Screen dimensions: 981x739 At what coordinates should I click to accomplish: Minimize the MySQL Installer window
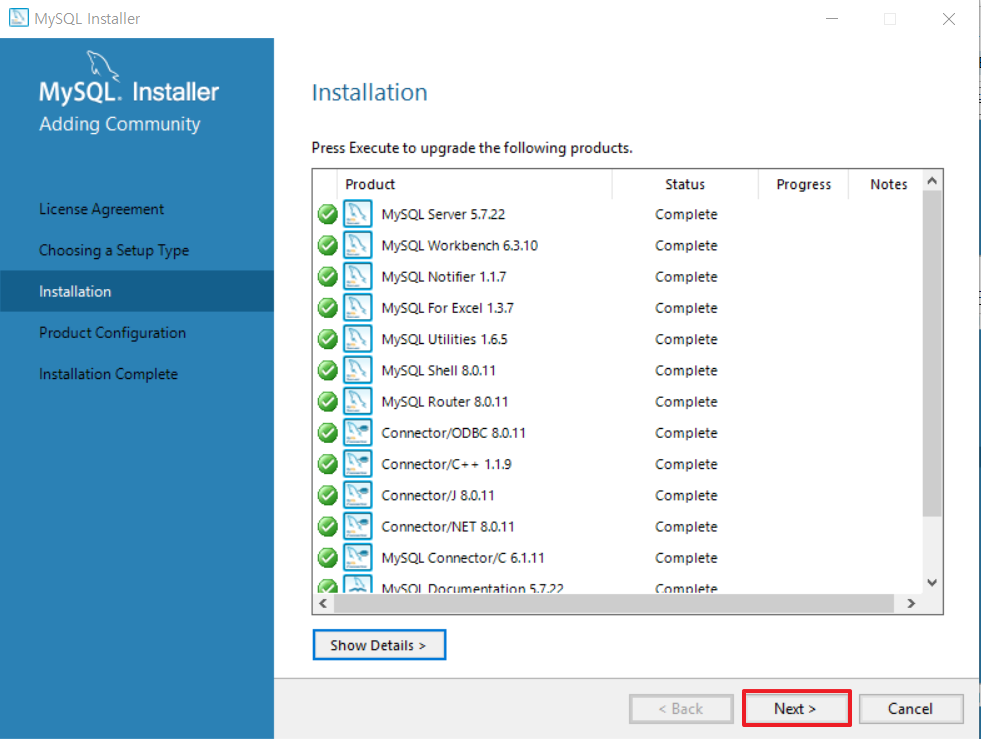pos(831,19)
